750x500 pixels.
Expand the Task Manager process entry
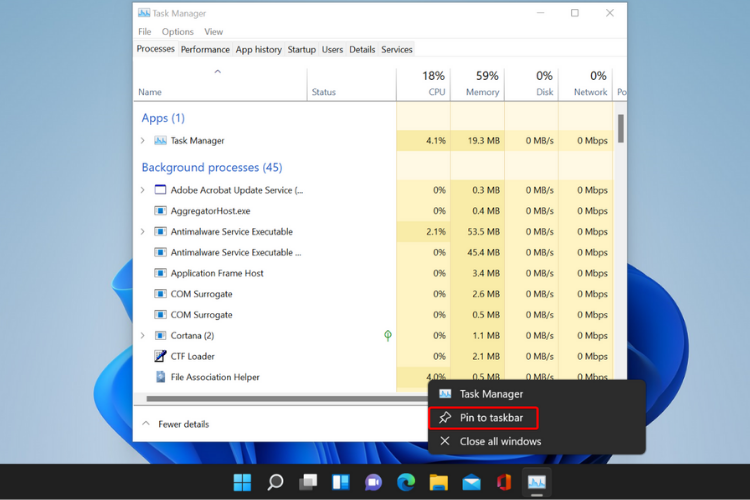[143, 141]
